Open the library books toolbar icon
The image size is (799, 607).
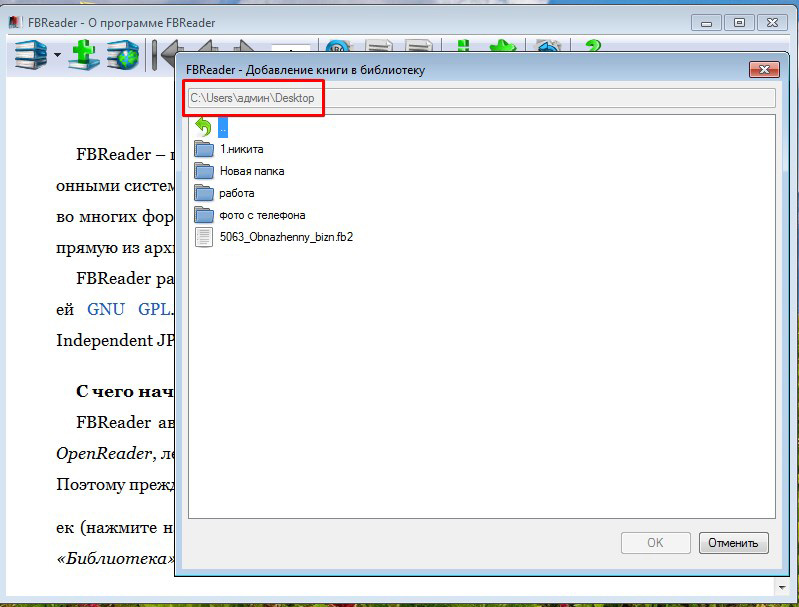pyautogui.click(x=31, y=55)
